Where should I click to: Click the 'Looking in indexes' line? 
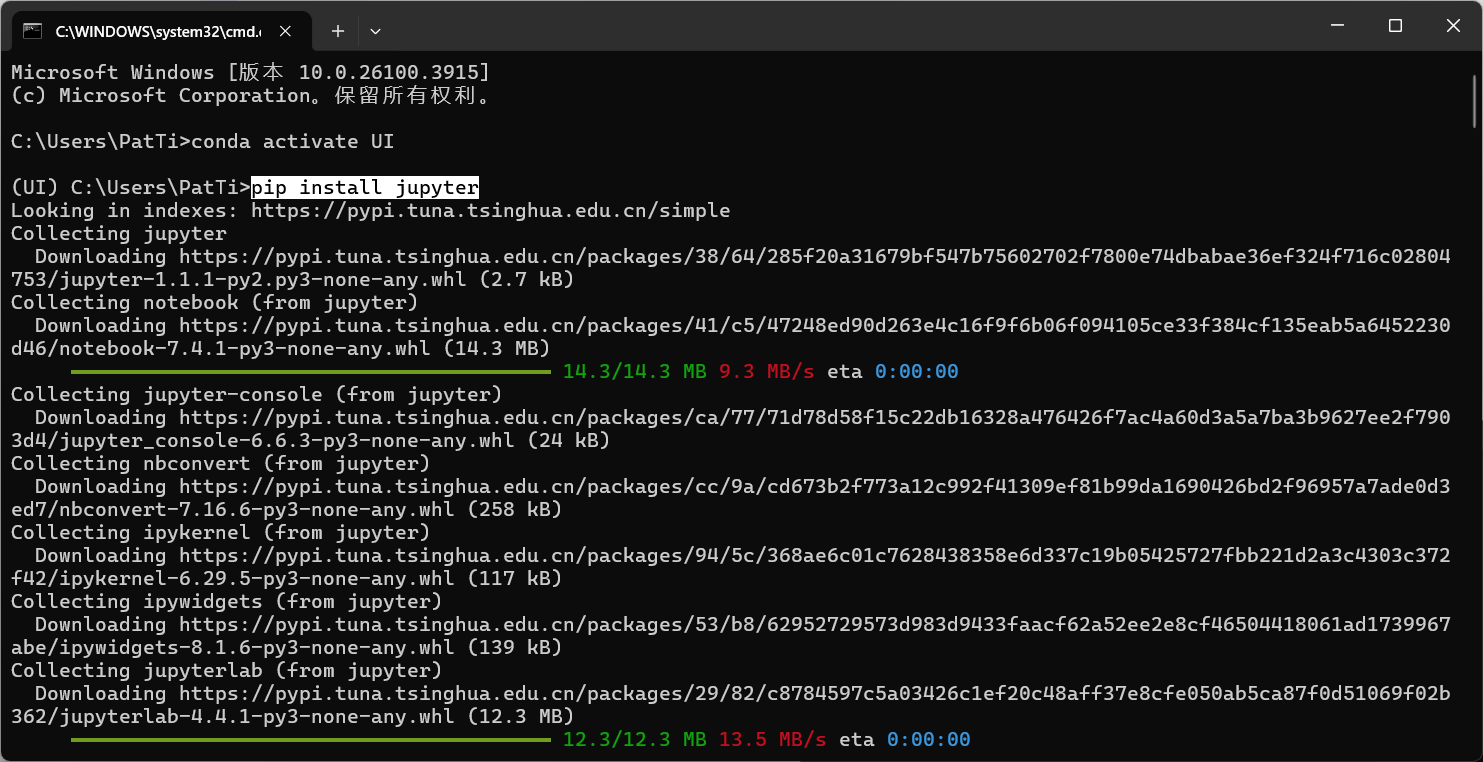pyautogui.click(x=370, y=210)
